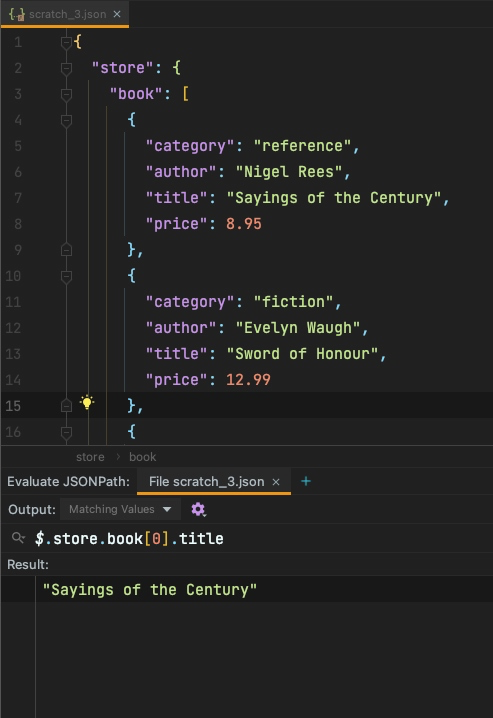Collapse the root object fold marker on line 1
The height and width of the screenshot is (718, 493).
[66, 42]
